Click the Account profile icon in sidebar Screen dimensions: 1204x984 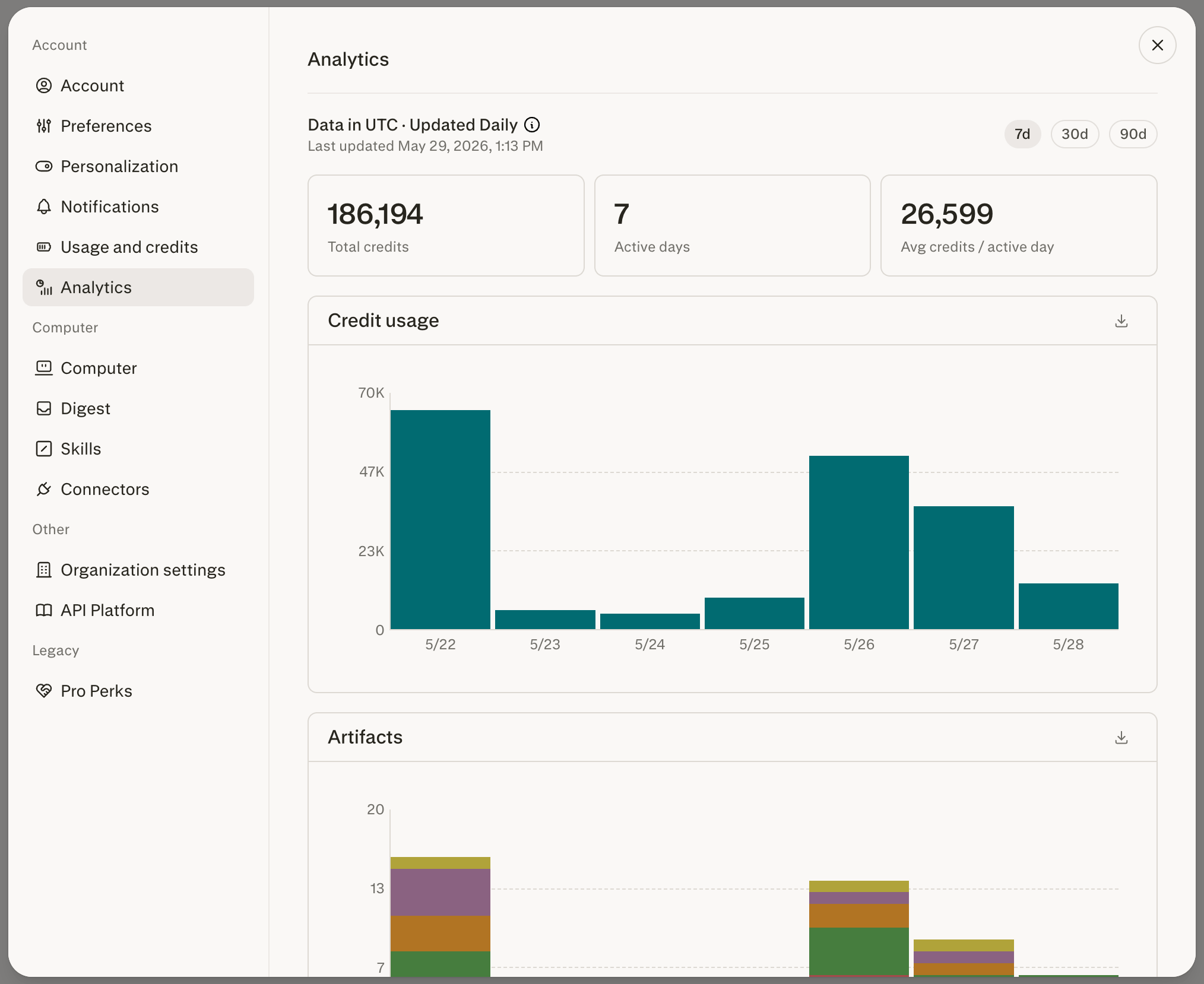click(x=44, y=85)
